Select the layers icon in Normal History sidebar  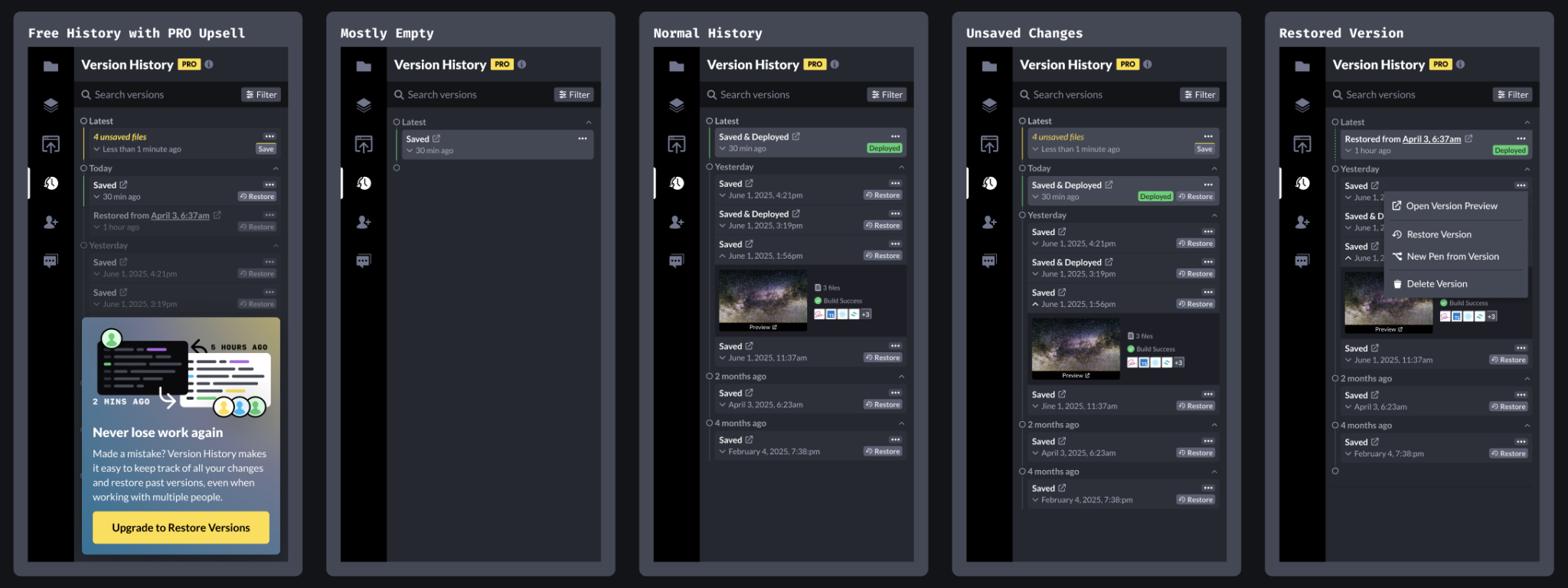(677, 105)
